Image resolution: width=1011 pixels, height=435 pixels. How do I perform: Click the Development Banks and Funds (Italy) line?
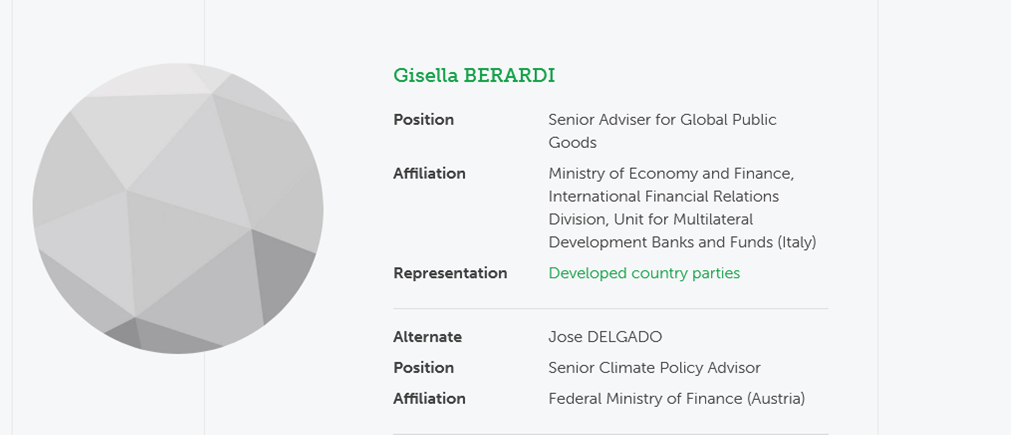[682, 242]
